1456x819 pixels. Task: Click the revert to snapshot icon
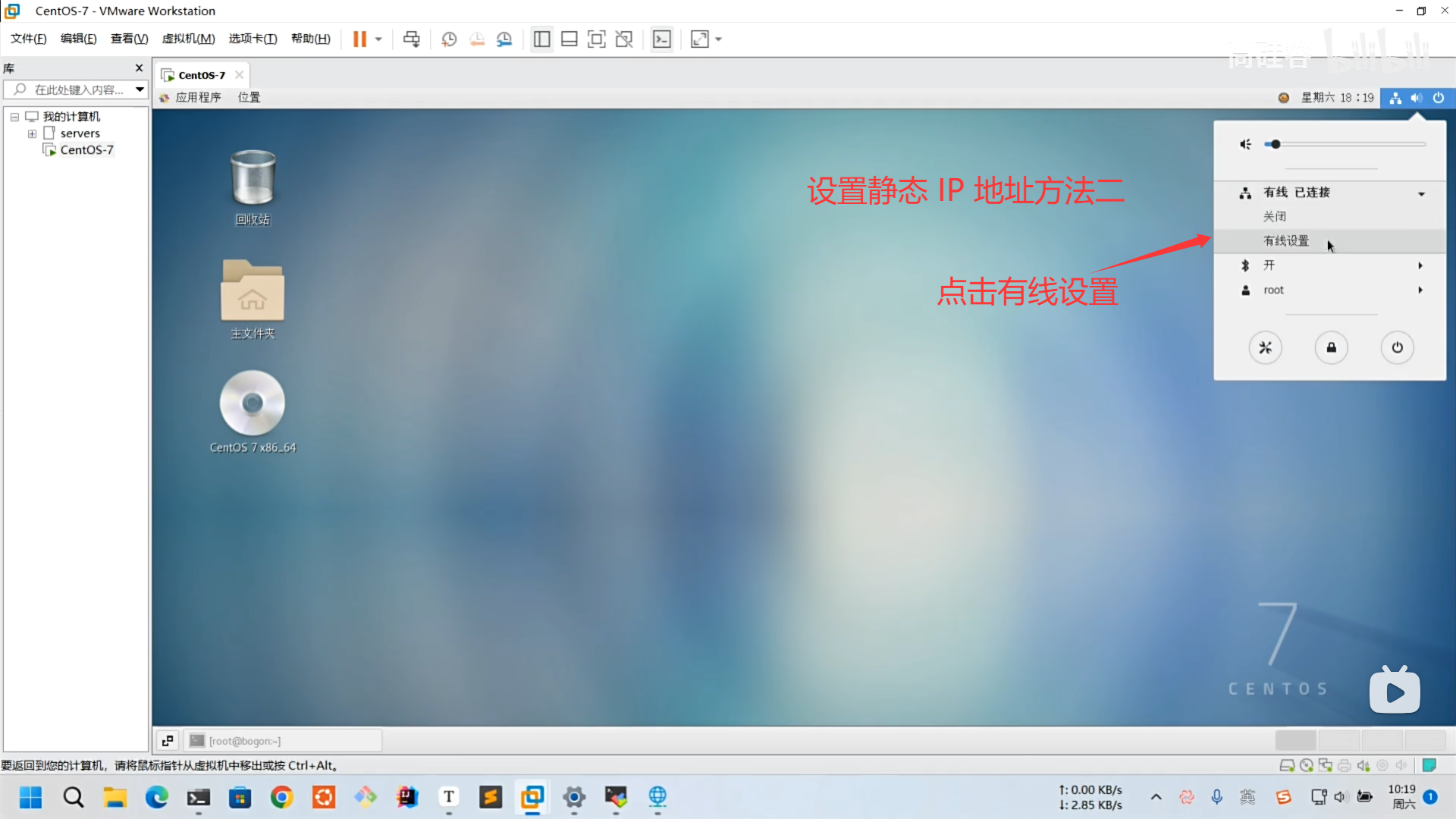coord(477,39)
